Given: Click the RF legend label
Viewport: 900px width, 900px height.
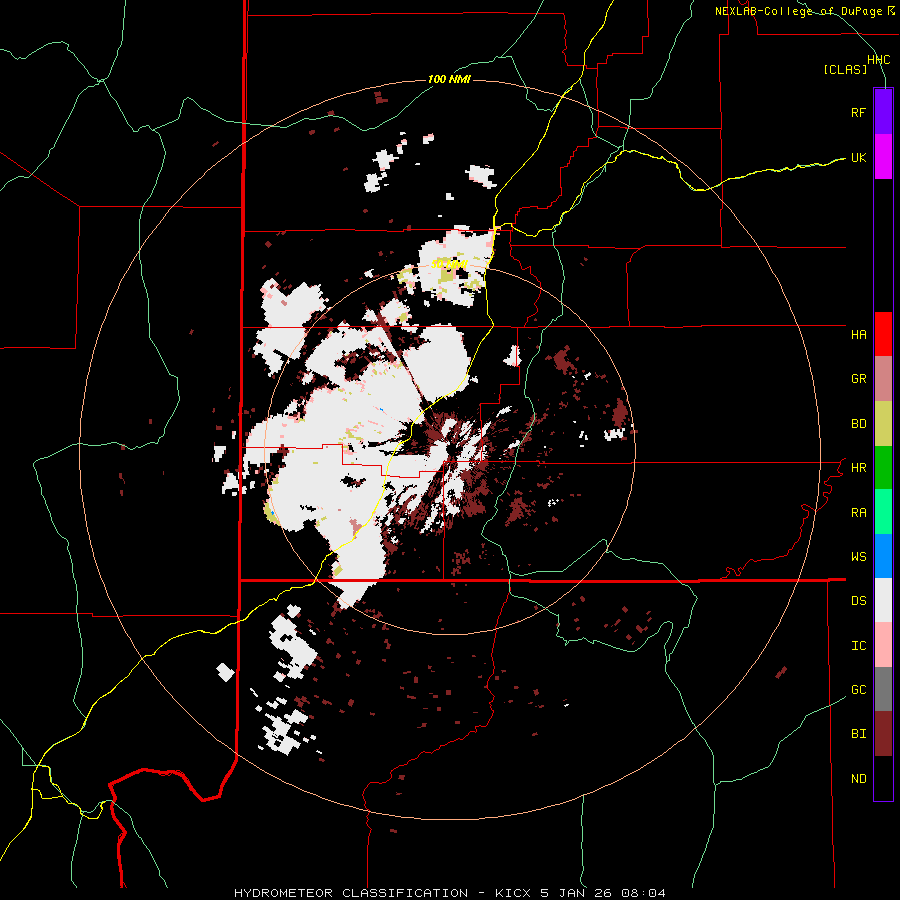Looking at the screenshot, I should [x=858, y=113].
